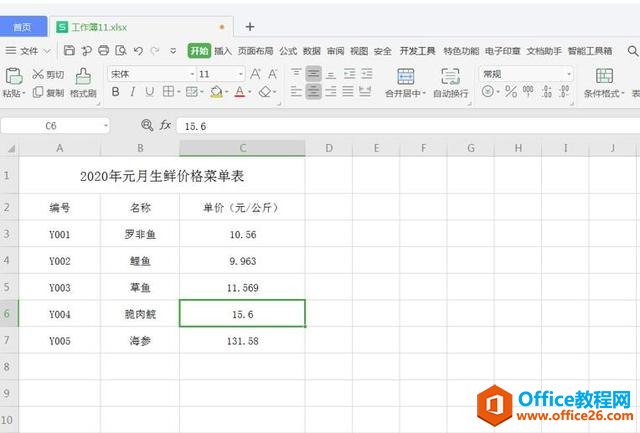Click the increase indent icon
640x433 pixels.
367,74
